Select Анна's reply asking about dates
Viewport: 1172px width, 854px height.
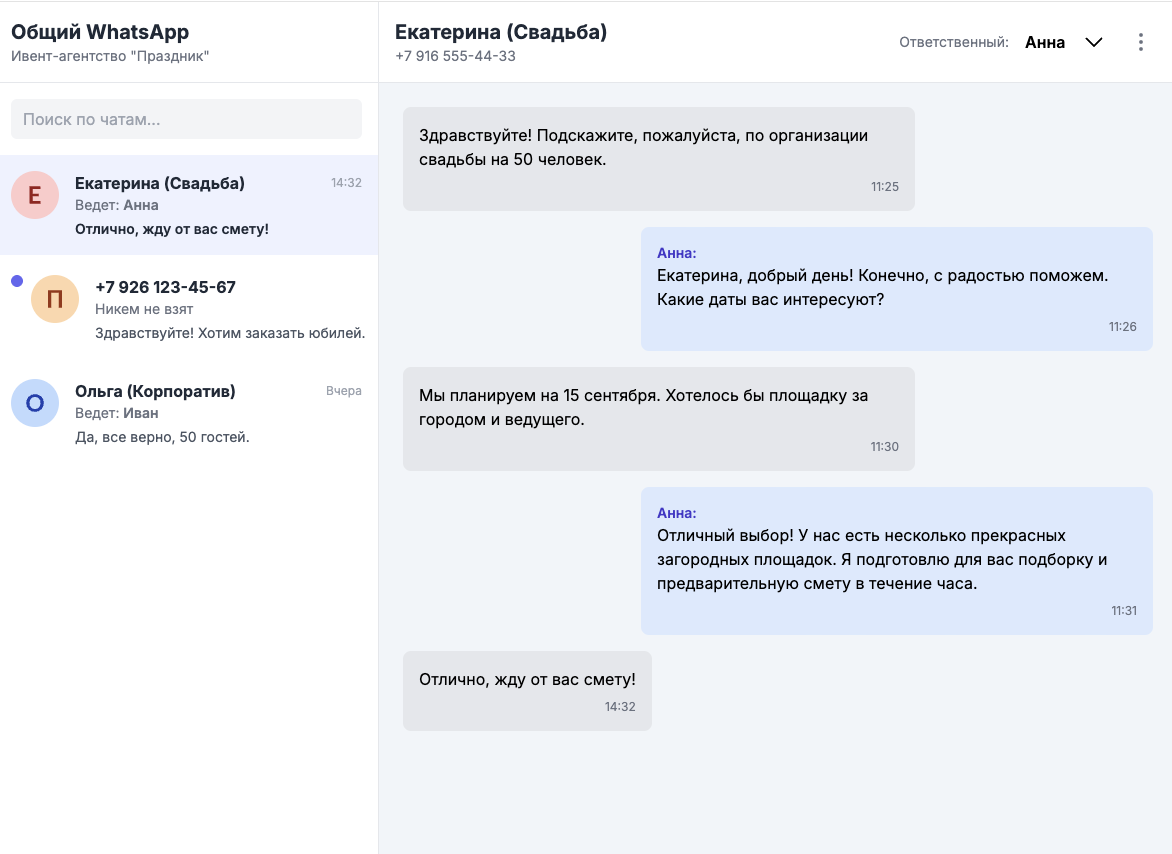[x=896, y=288]
